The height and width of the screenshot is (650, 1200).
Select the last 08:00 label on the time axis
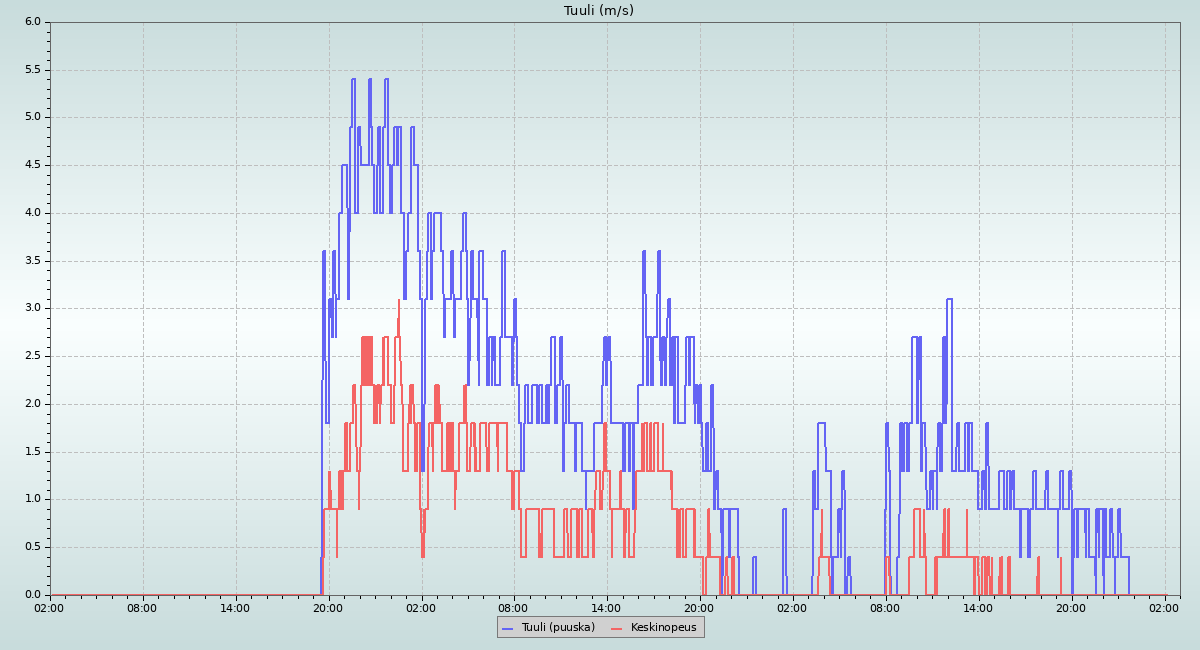pyautogui.click(x=885, y=607)
